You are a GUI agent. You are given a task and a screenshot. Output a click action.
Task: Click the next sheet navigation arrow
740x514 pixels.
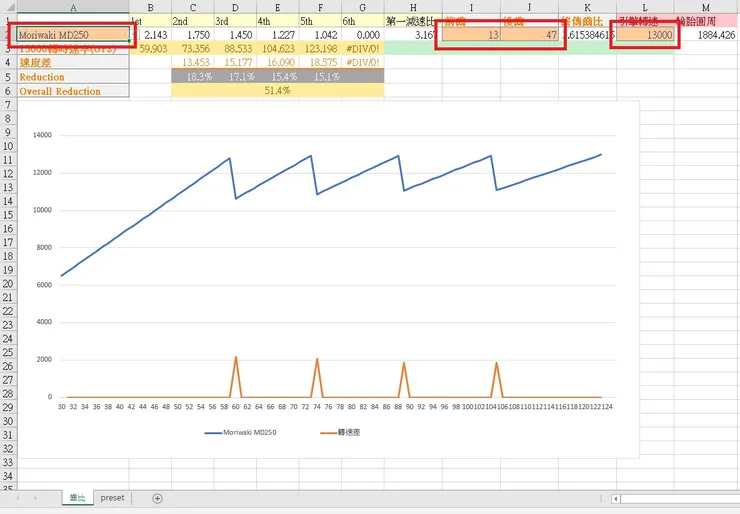point(35,498)
